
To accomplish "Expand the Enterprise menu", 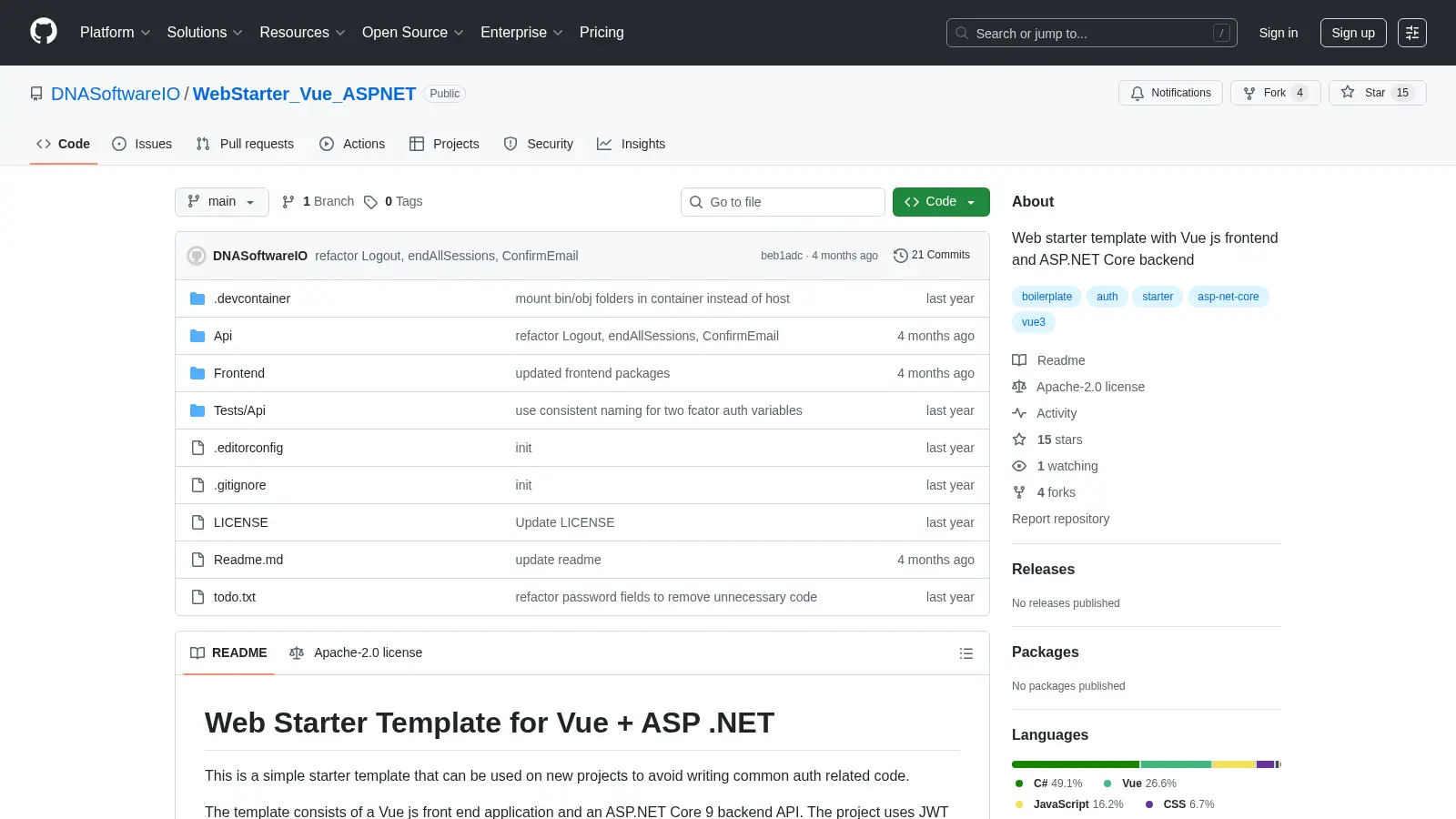I will [x=521, y=33].
